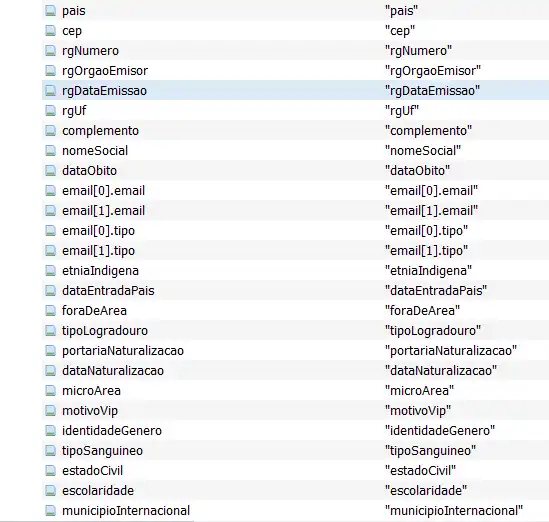The width and height of the screenshot is (549, 522).
Task: Select the tipoLogradouro field name
Action: point(105,330)
